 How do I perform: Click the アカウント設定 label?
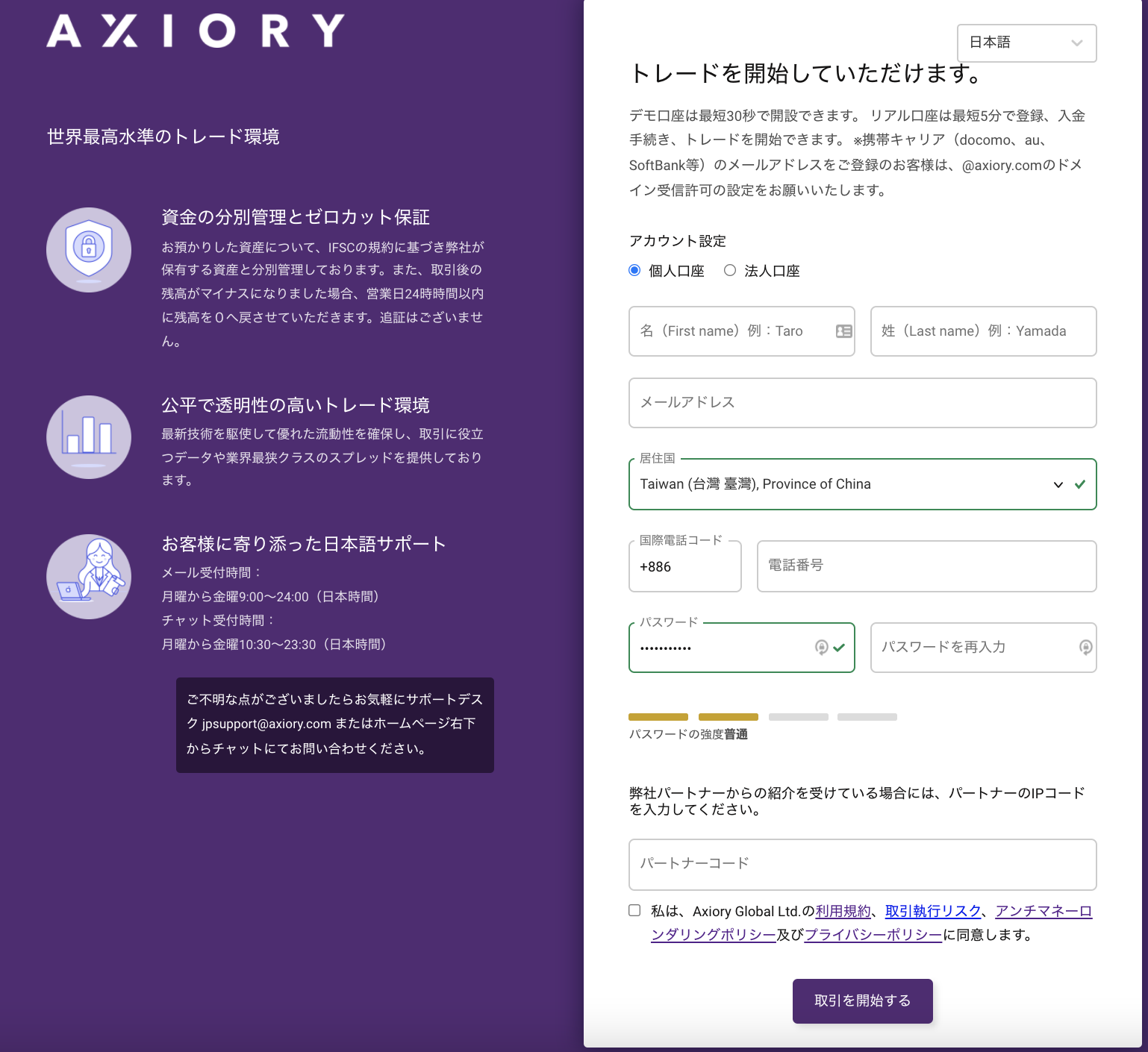pos(678,241)
